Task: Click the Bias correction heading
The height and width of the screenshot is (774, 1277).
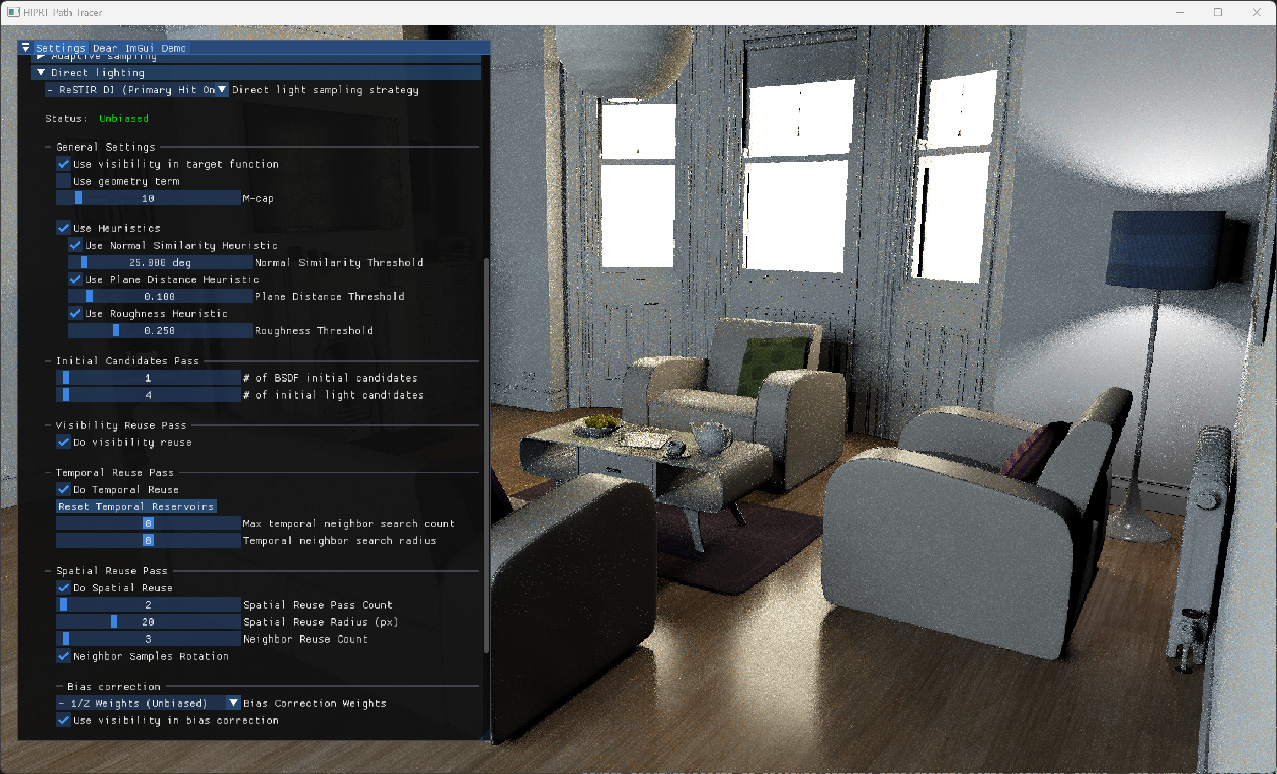Action: pyautogui.click(x=113, y=686)
